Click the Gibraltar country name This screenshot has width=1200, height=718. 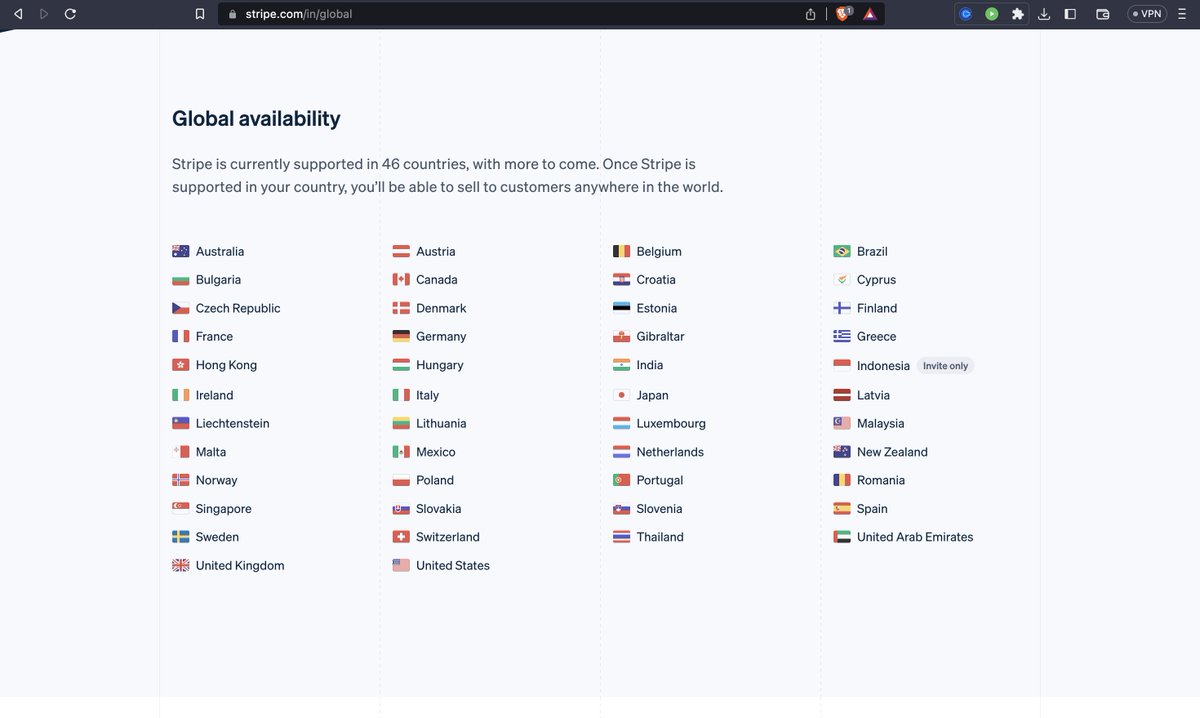point(661,336)
